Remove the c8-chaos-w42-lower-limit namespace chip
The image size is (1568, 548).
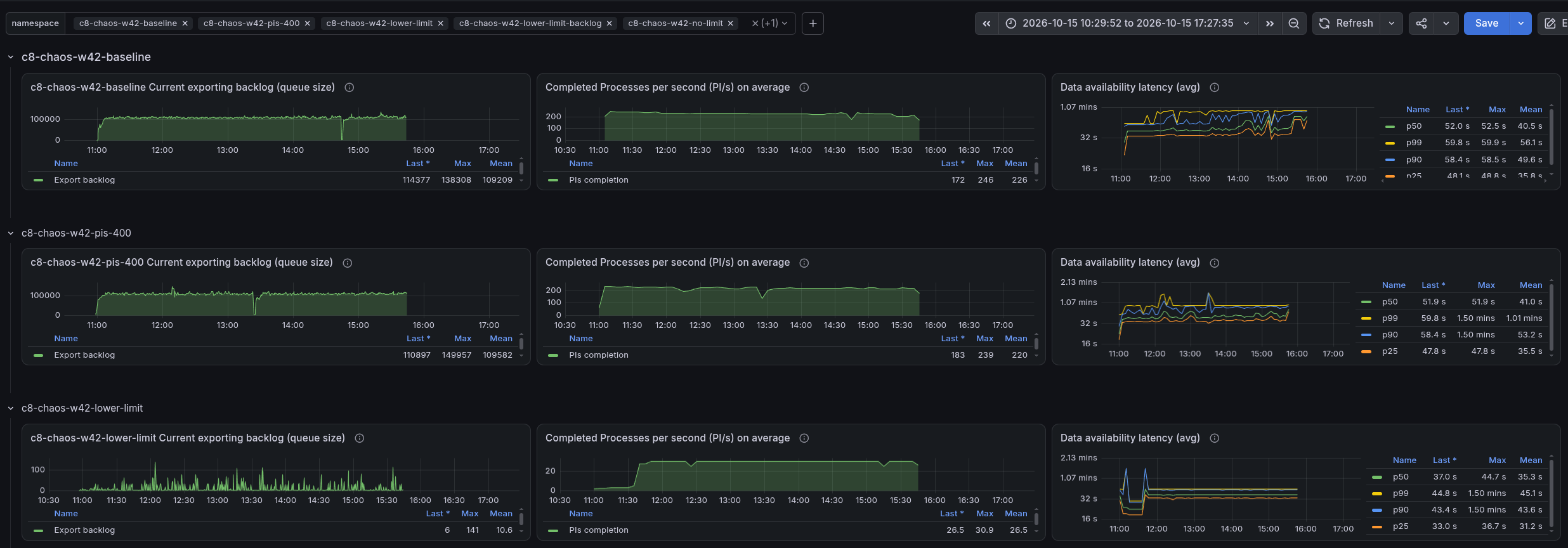click(441, 23)
